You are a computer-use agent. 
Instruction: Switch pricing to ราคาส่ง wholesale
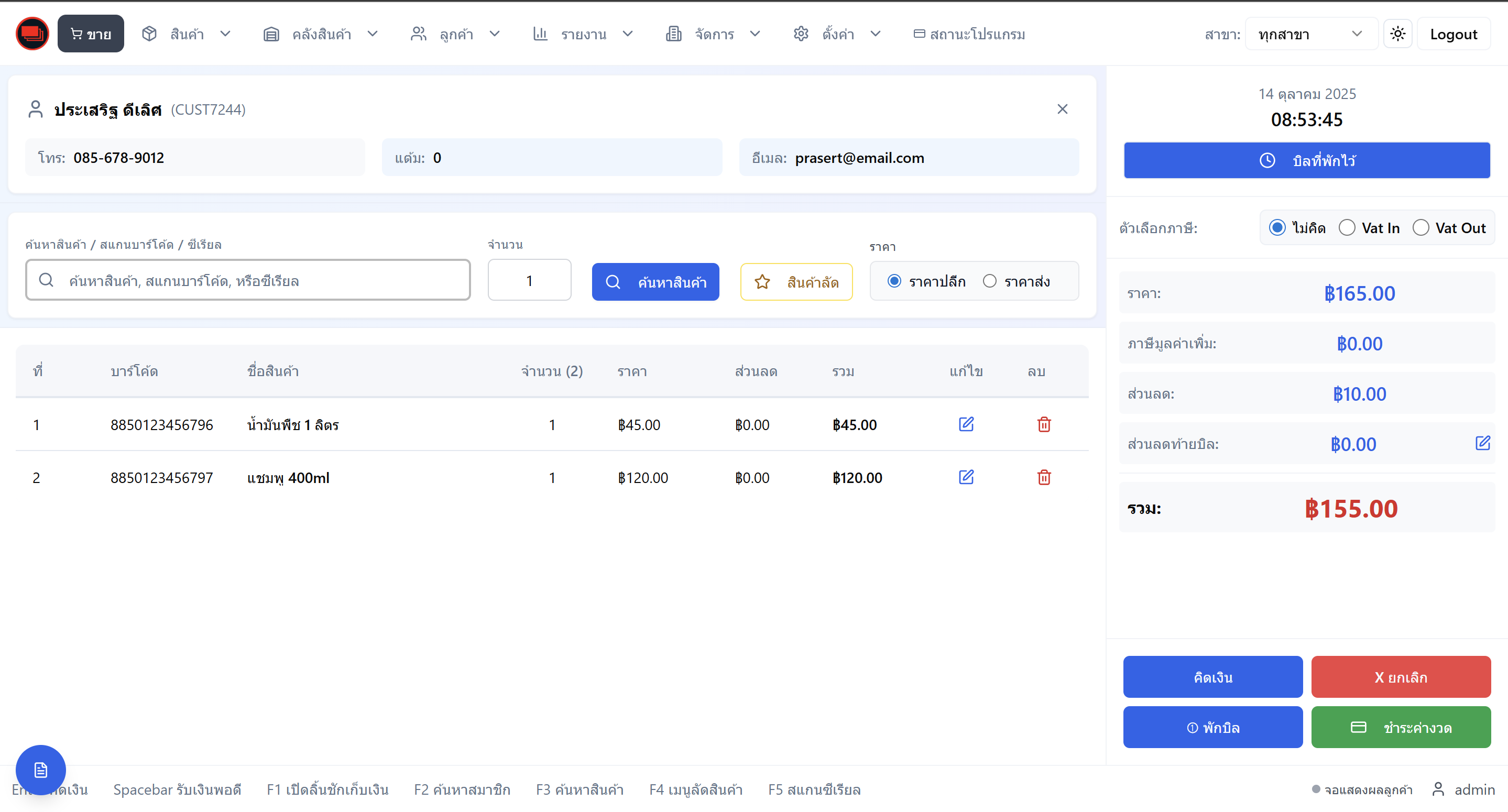click(989, 282)
